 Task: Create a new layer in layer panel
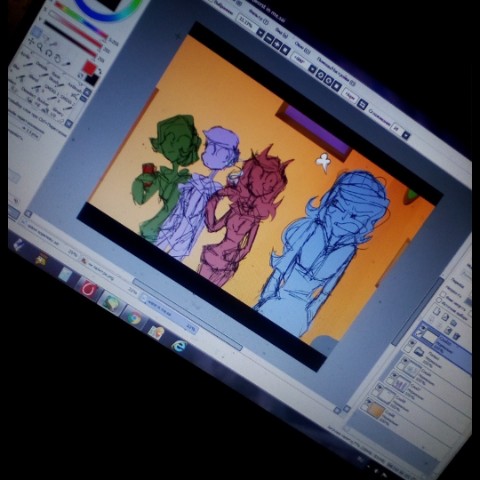[x=438, y=310]
